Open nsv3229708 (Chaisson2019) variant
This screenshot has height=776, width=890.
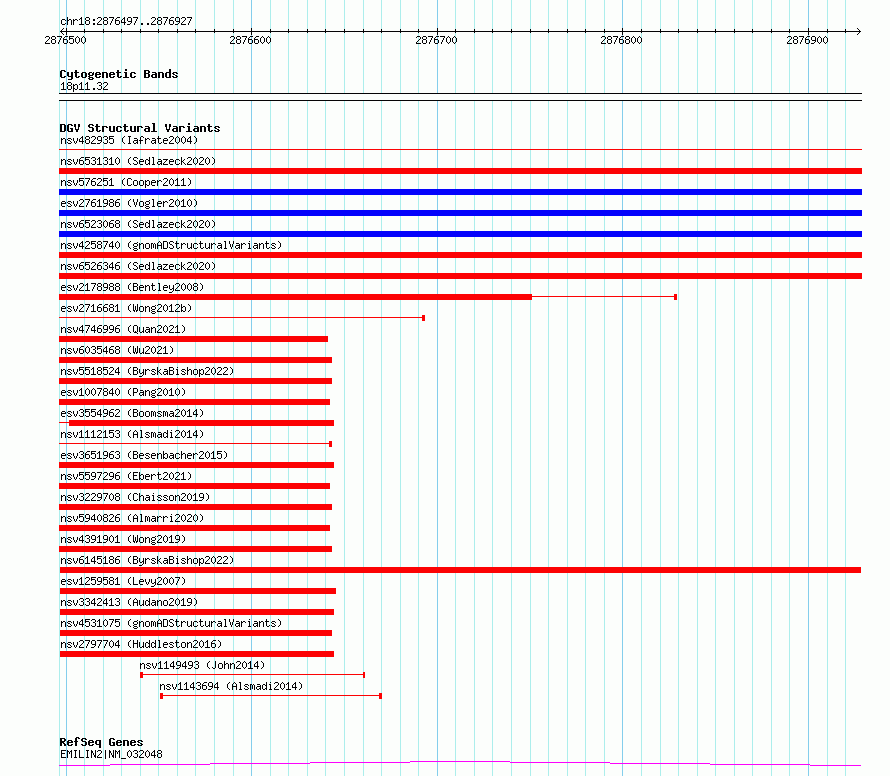(135, 497)
